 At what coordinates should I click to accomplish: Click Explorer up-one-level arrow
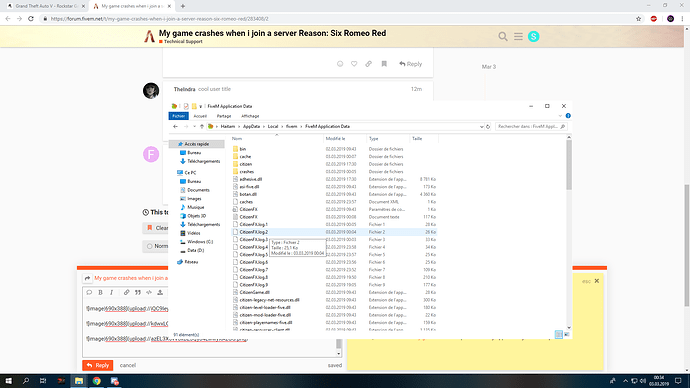click(202, 127)
